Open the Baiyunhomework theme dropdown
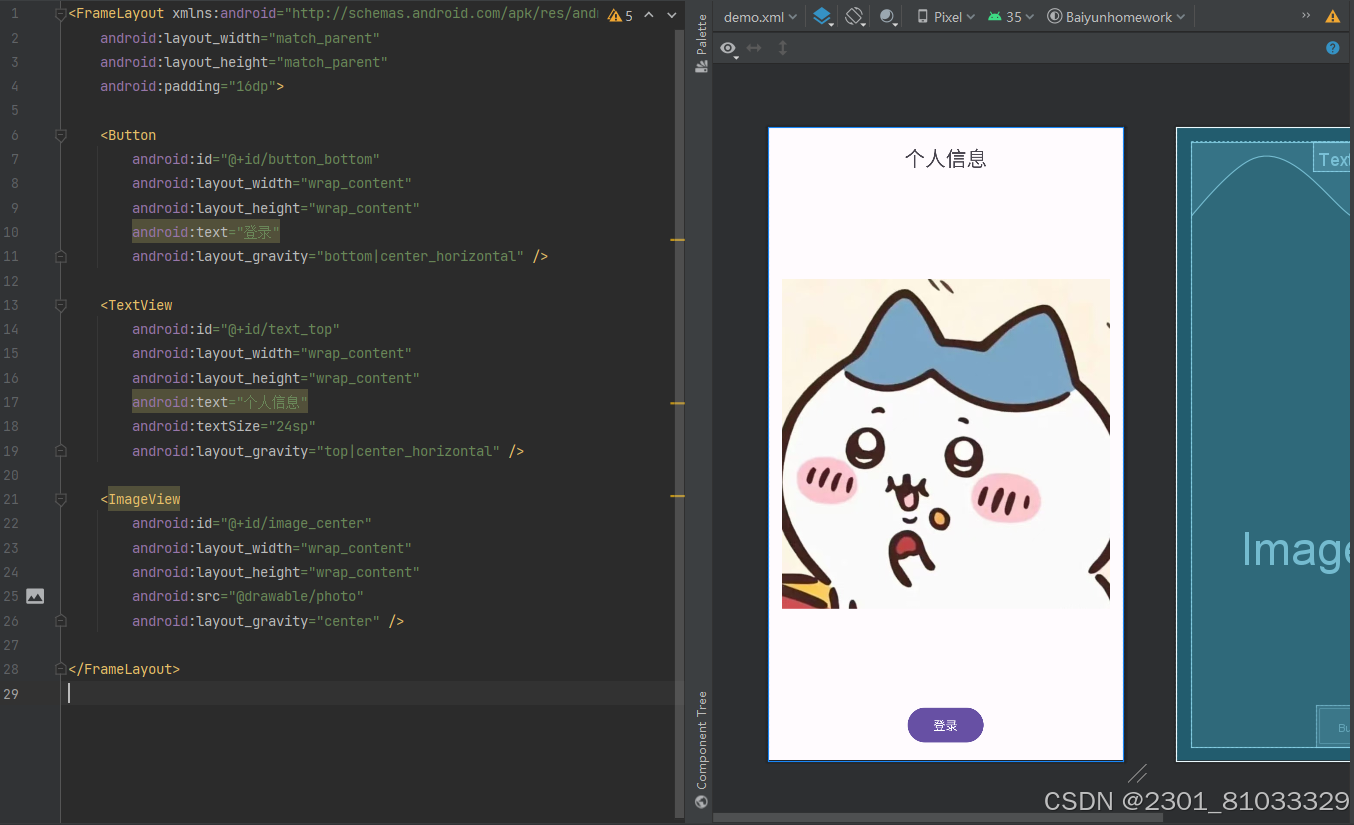The height and width of the screenshot is (825, 1354). (x=1116, y=17)
